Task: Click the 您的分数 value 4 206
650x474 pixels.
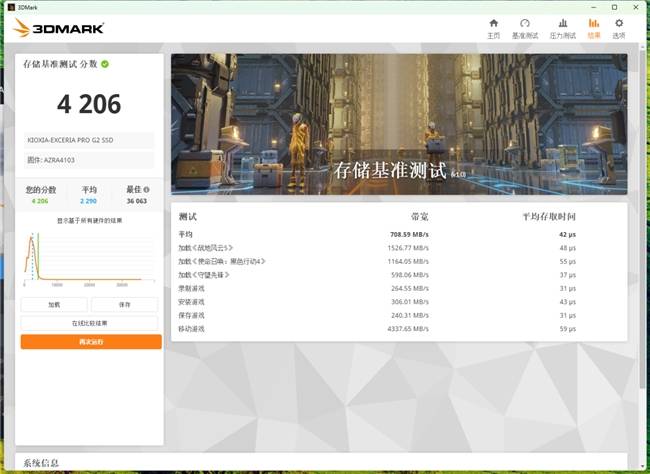Action: (40, 201)
